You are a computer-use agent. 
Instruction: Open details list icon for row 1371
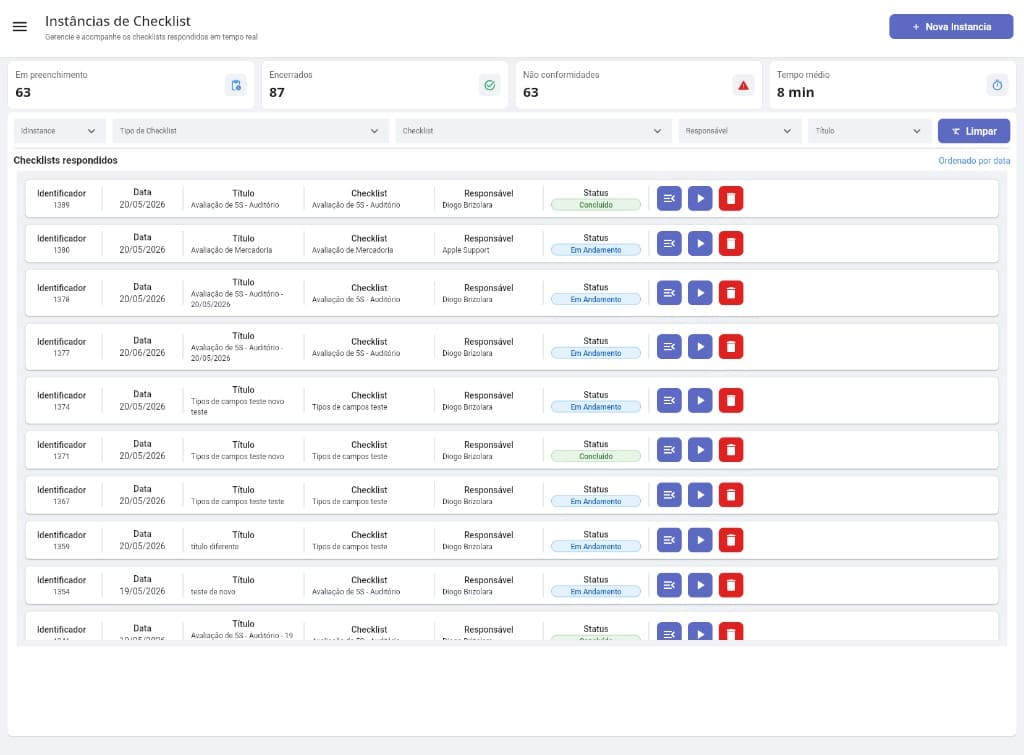click(669, 450)
